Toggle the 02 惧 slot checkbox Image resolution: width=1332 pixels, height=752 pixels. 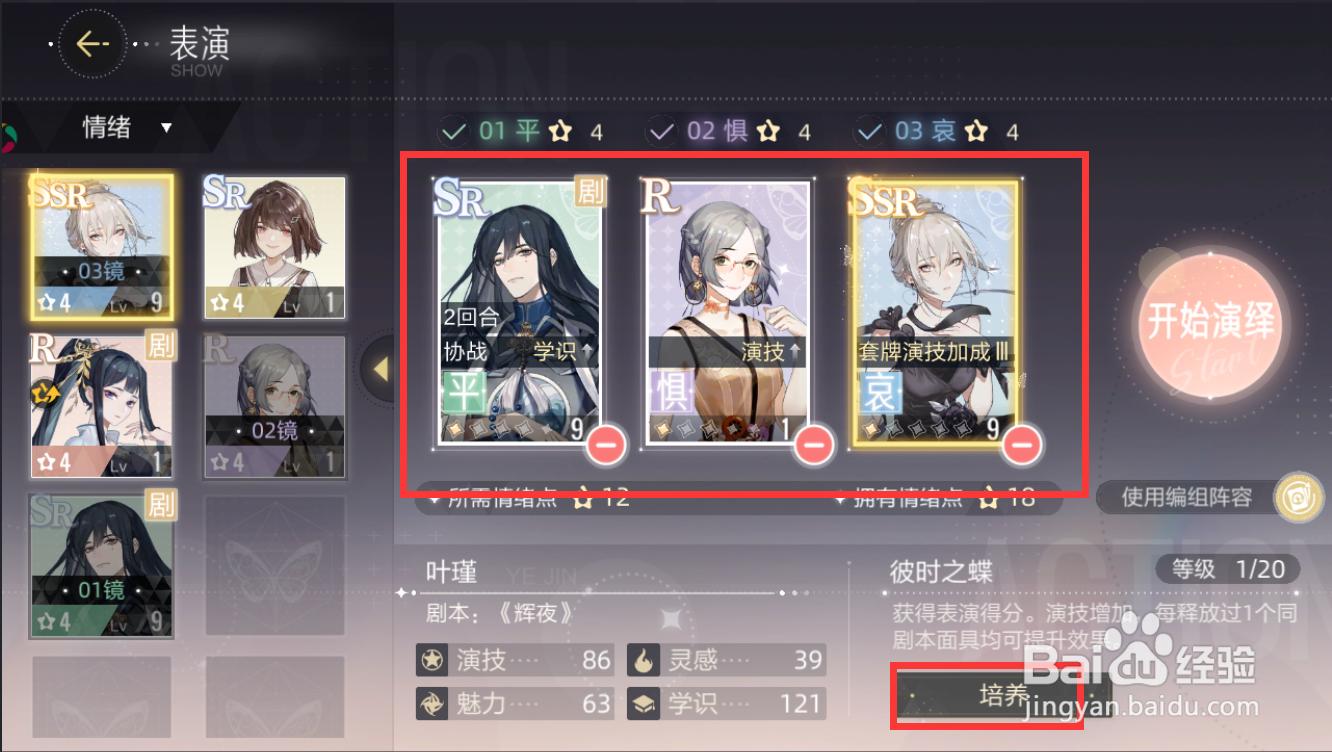[661, 131]
